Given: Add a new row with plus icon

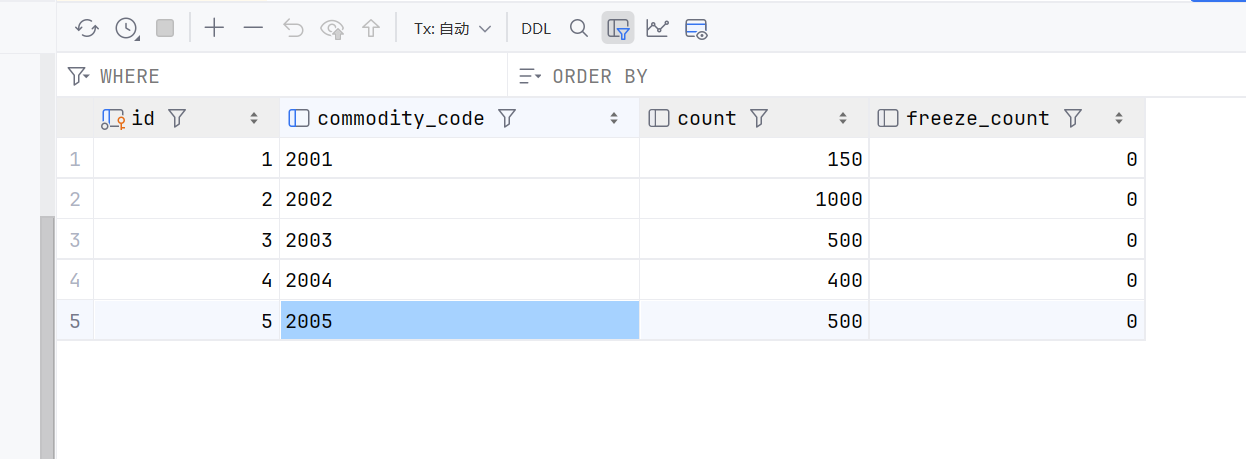Looking at the screenshot, I should (x=214, y=28).
